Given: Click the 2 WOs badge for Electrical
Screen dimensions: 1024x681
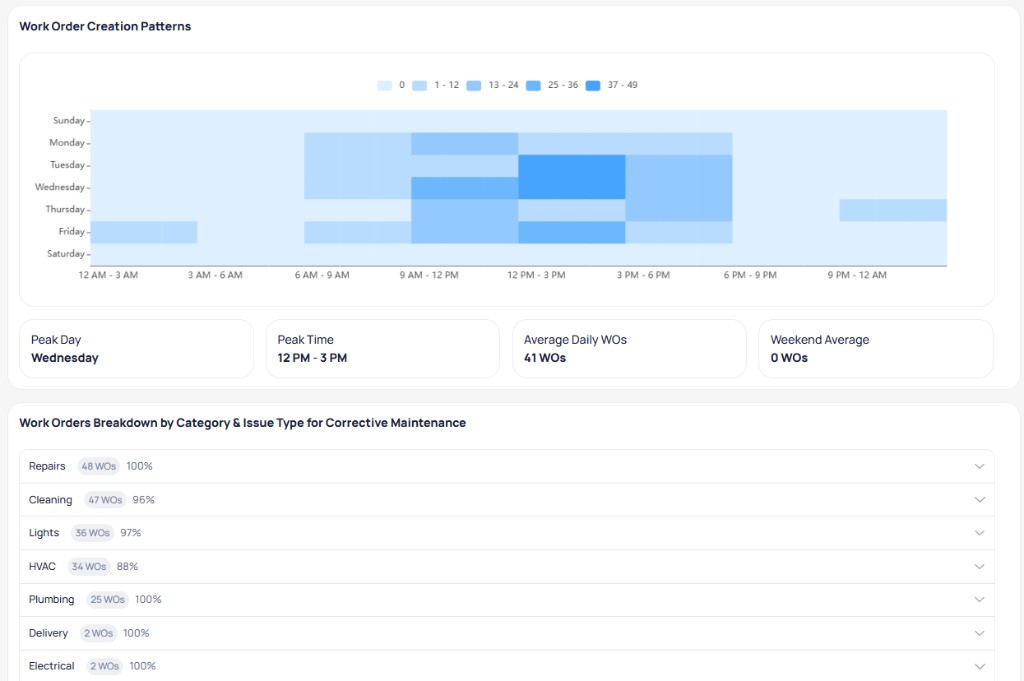Looking at the screenshot, I should pos(104,666).
